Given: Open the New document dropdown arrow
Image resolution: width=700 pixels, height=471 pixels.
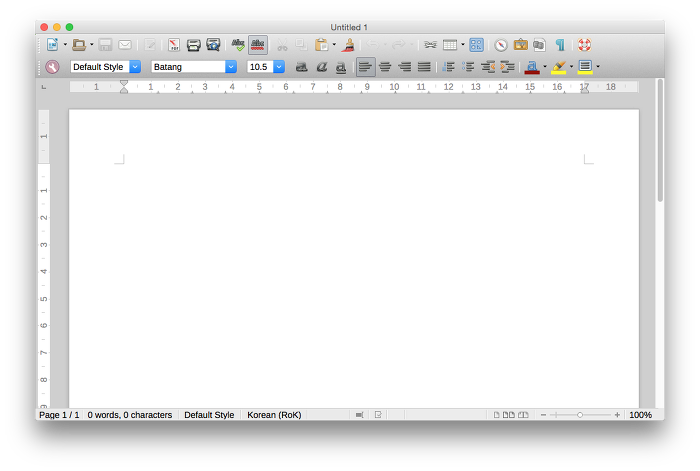Looking at the screenshot, I should pyautogui.click(x=65, y=45).
